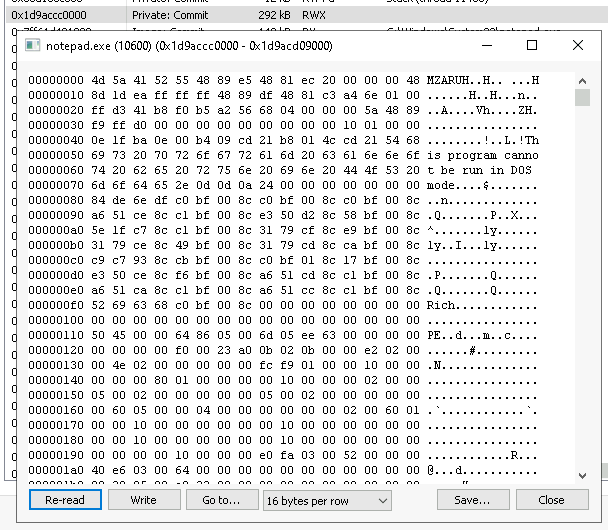Click the 'Rich' ASCII text in the dump
The height and width of the screenshot is (530, 608).
tap(443, 304)
